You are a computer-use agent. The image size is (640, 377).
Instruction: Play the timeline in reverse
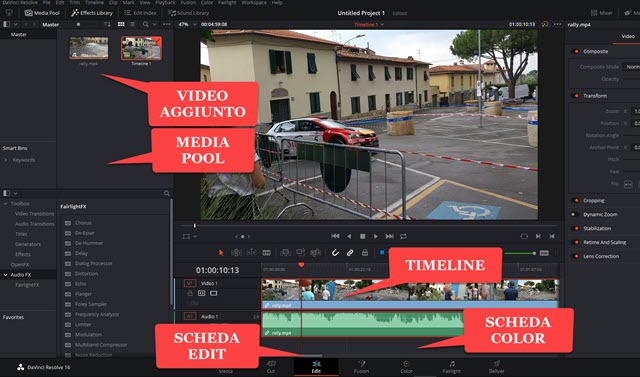coord(349,236)
